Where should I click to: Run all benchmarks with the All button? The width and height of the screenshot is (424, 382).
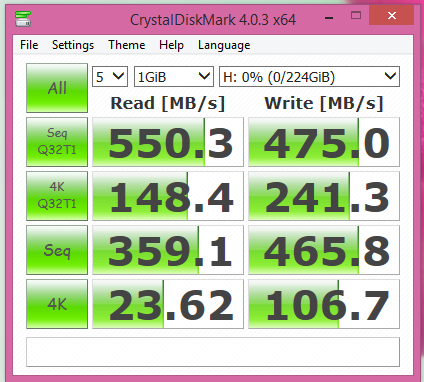[x=57, y=88]
